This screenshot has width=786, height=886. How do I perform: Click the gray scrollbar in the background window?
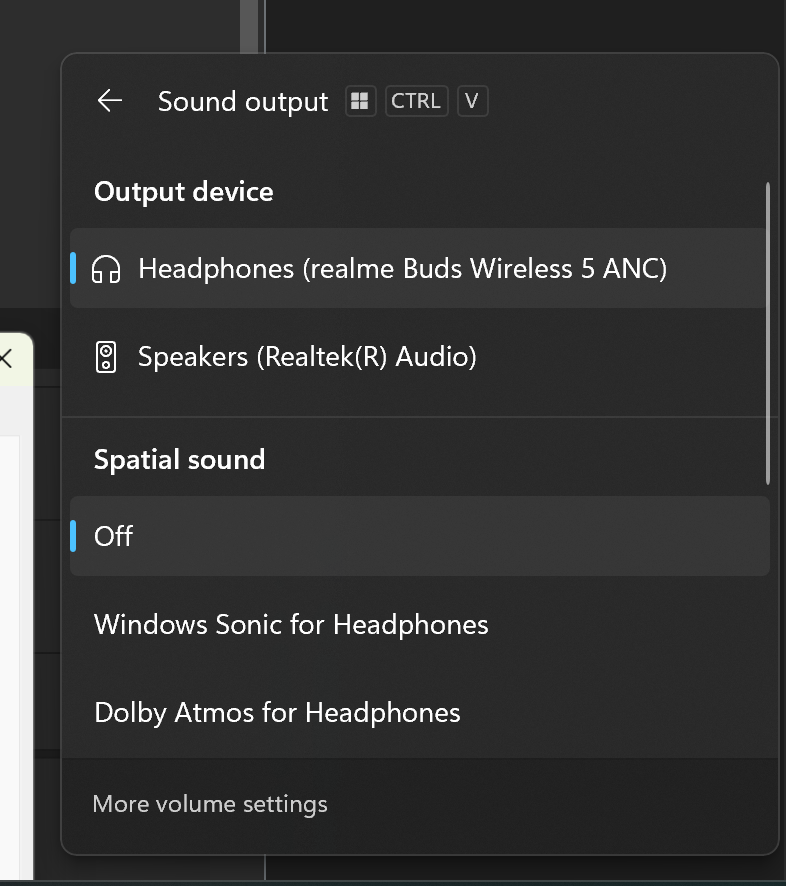[x=248, y=27]
